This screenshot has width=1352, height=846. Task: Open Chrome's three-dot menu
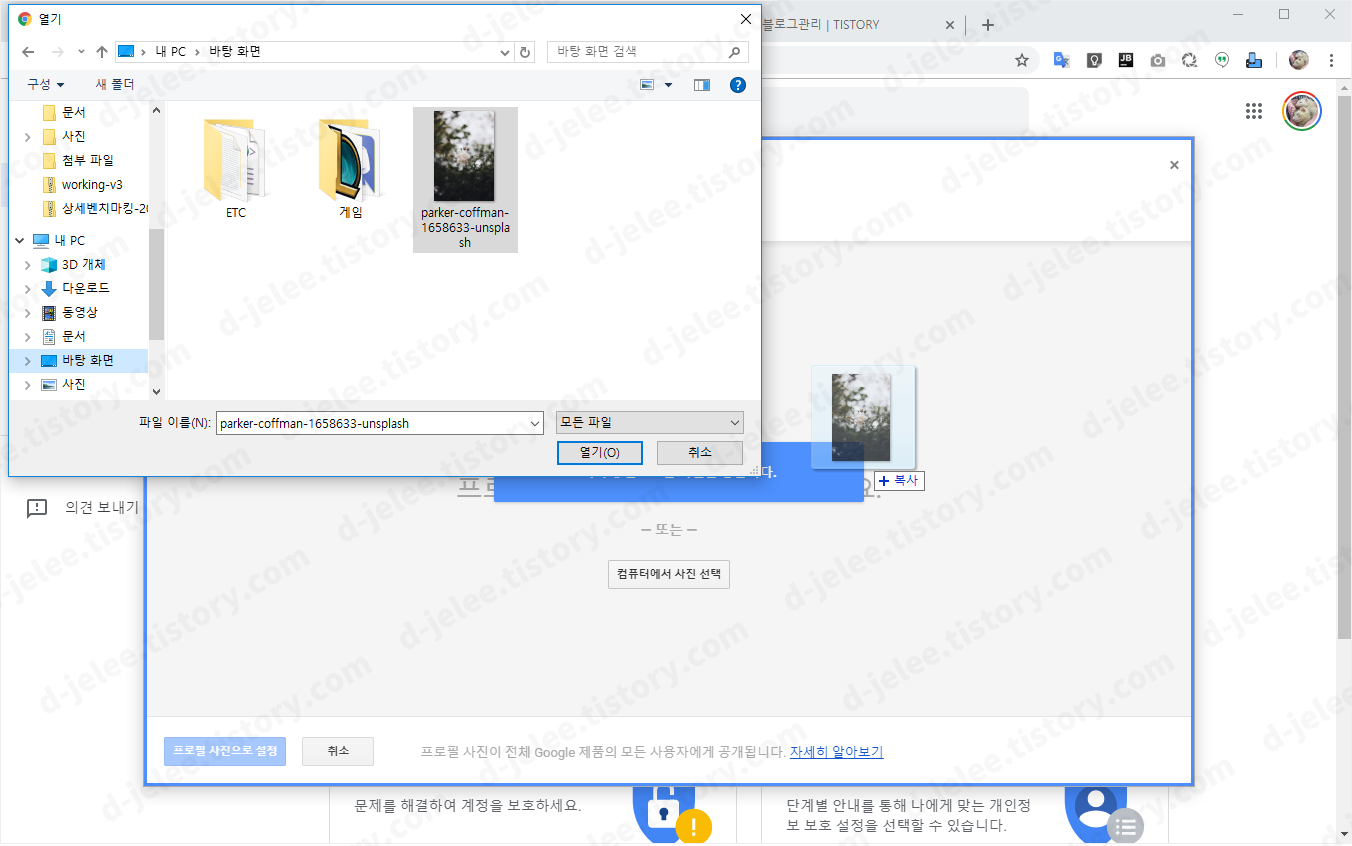pos(1331,60)
